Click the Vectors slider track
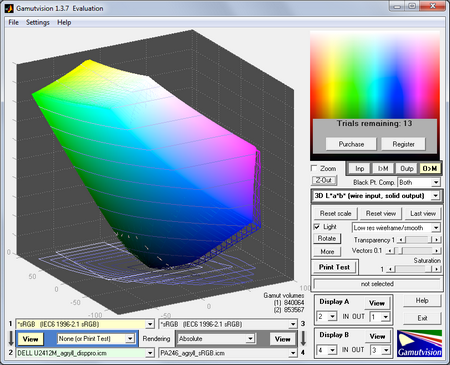 pyautogui.click(x=413, y=250)
